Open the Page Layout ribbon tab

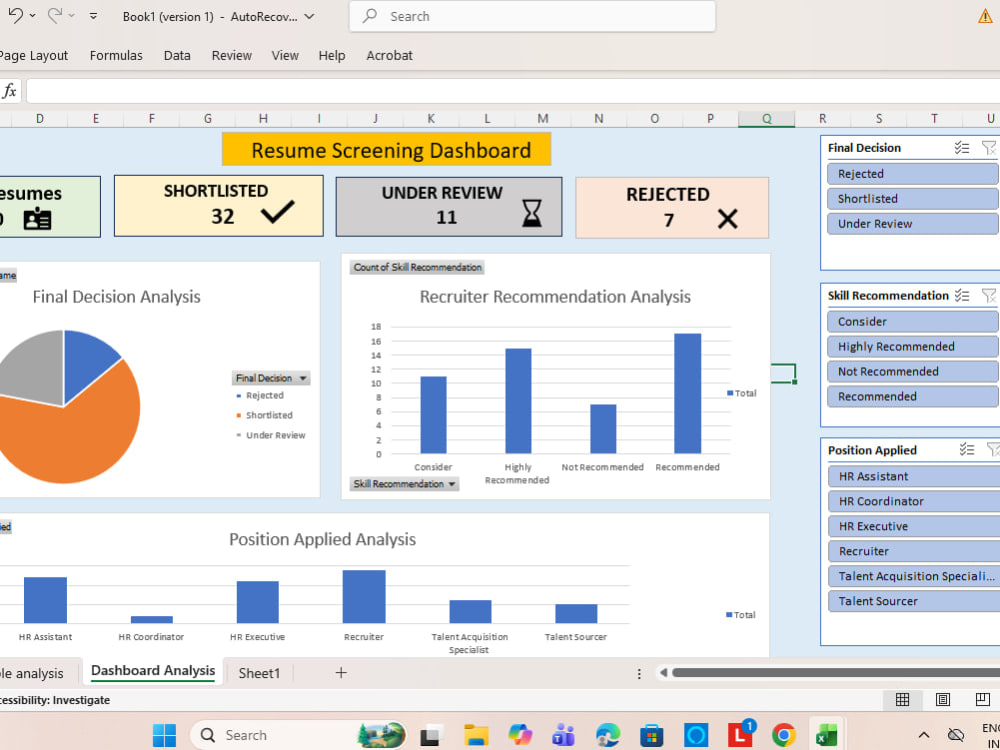click(x=33, y=55)
